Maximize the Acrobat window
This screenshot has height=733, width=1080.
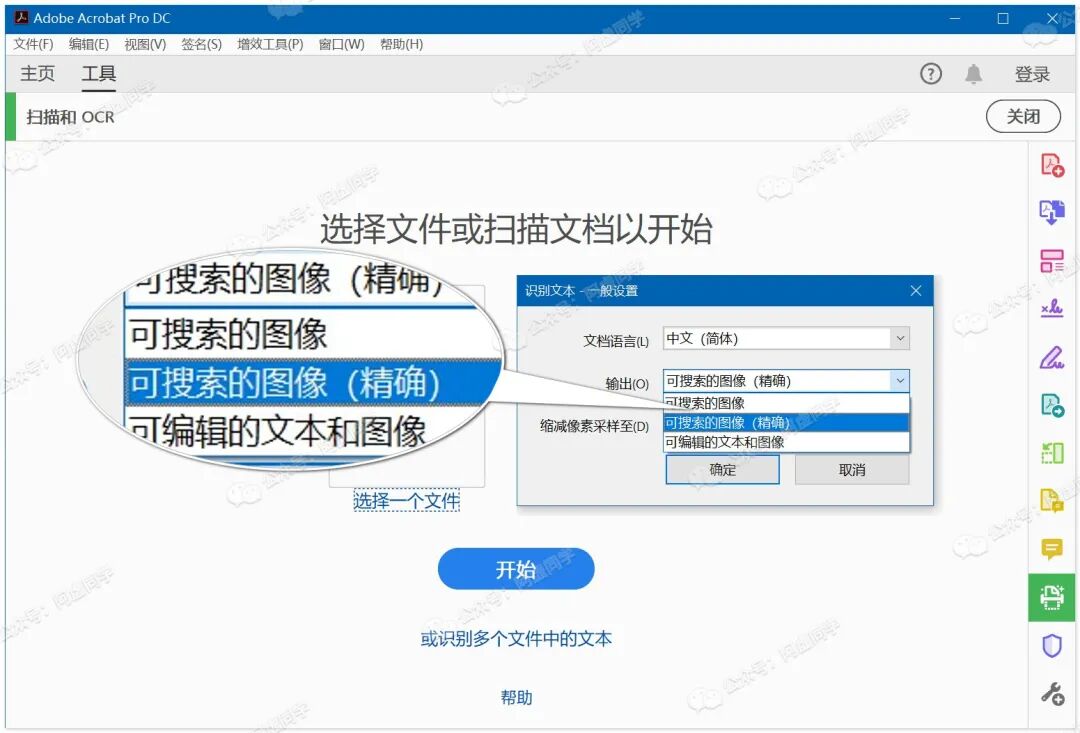1003,18
